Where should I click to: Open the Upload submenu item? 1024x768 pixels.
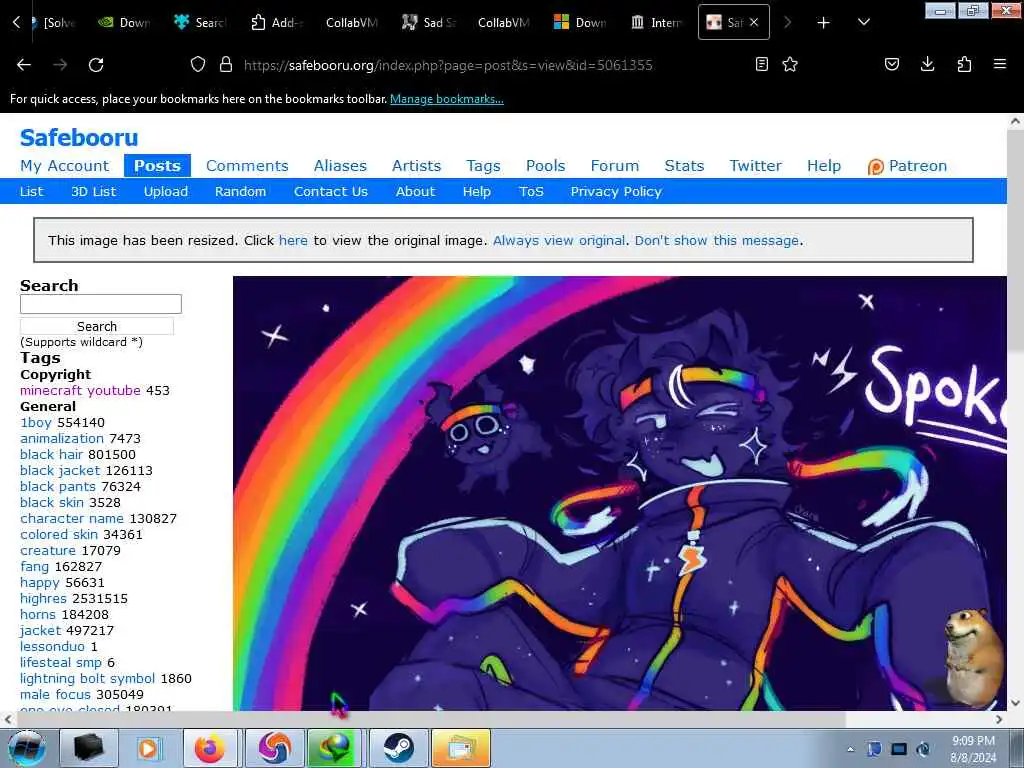[166, 191]
